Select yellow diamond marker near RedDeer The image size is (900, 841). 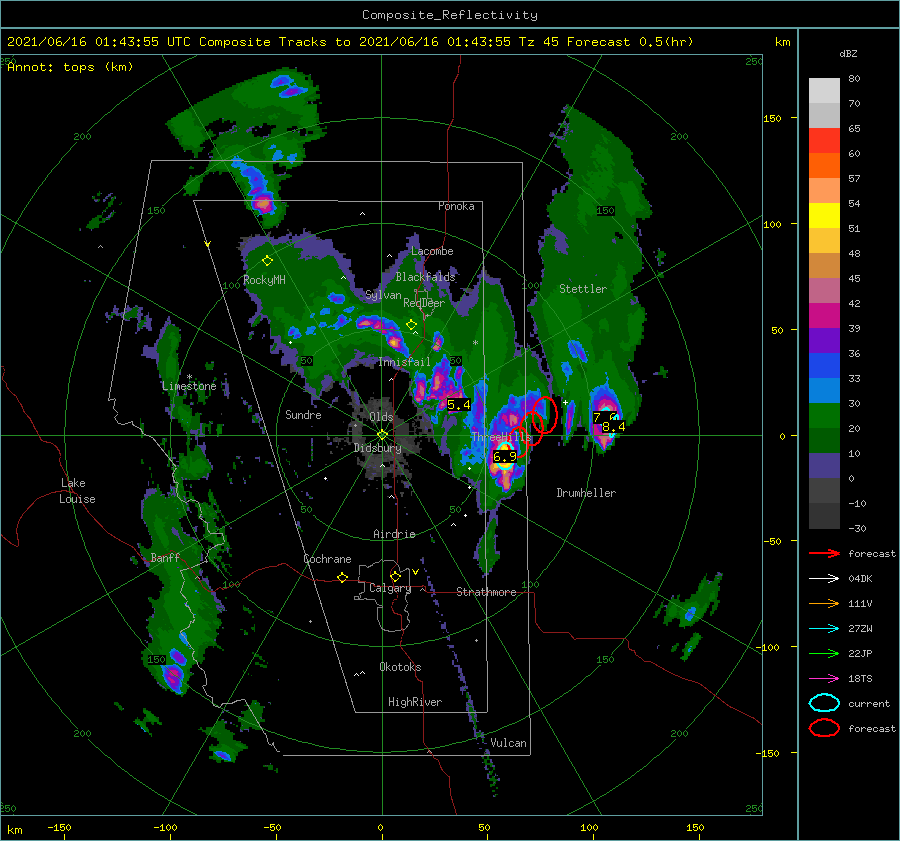(411, 325)
